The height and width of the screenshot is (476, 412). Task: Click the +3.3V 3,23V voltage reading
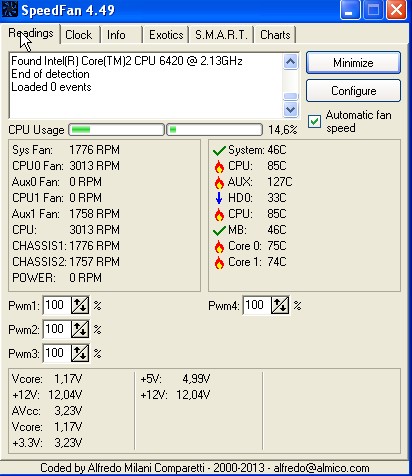(x=47, y=443)
